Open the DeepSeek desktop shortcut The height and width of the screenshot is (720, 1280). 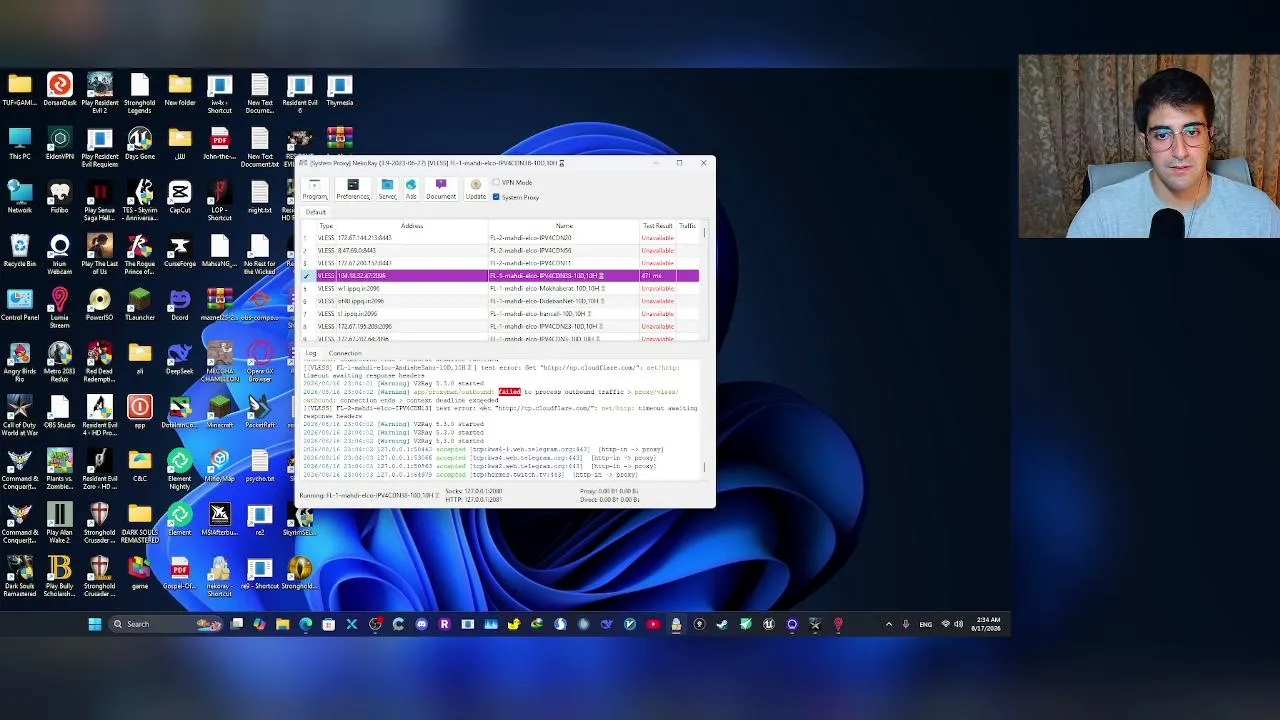179,359
